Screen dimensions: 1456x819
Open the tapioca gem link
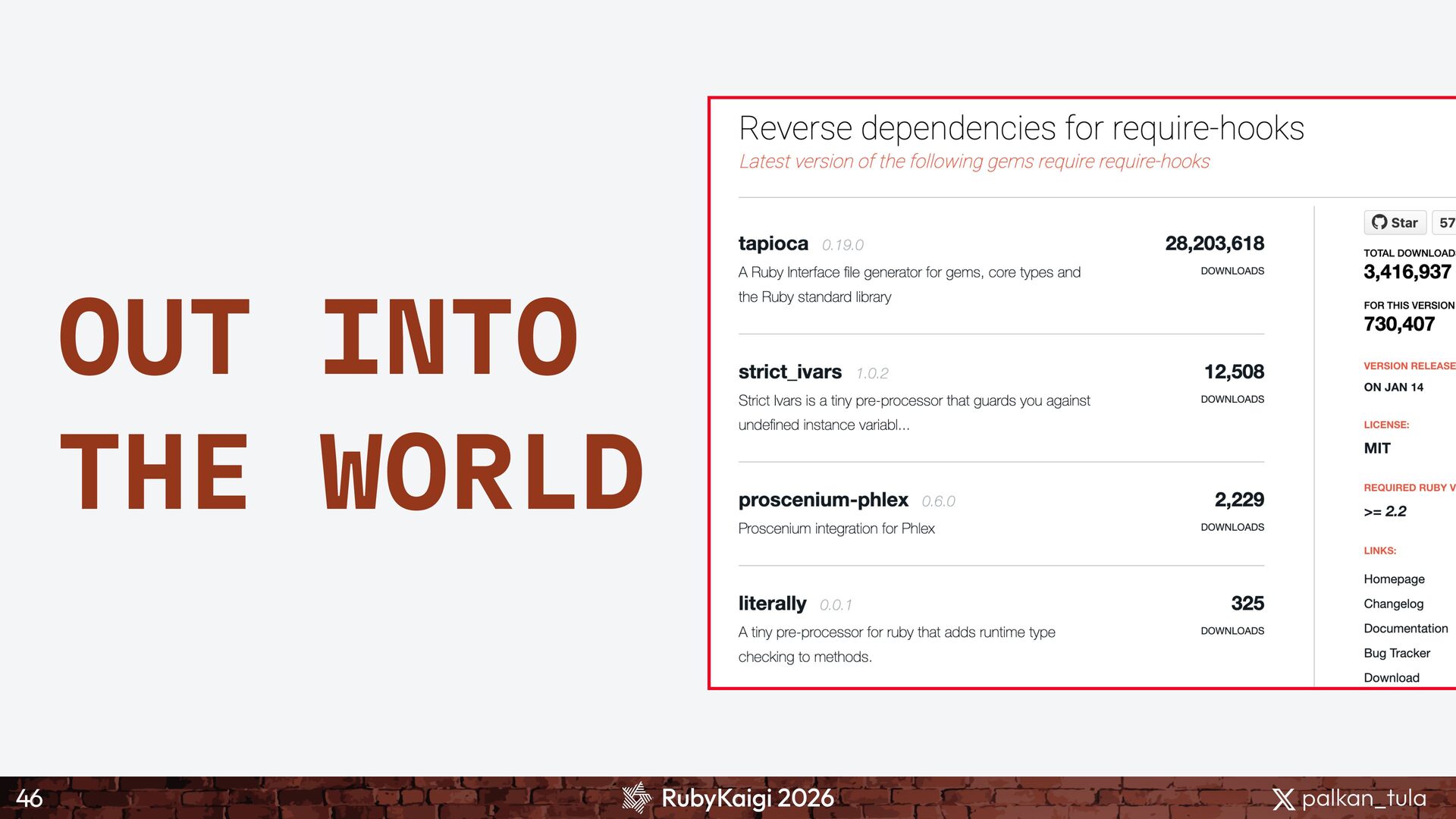773,243
